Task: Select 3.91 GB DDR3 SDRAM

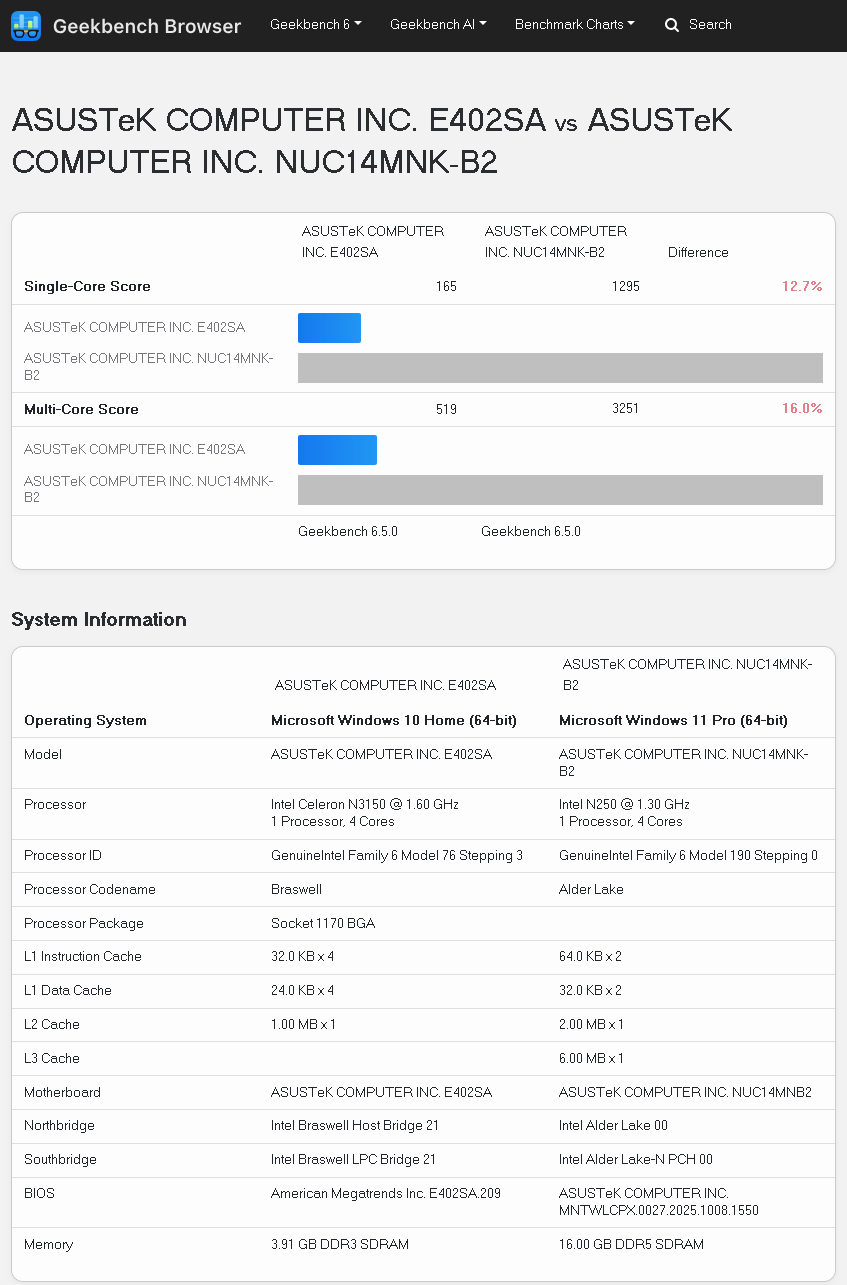Action: click(340, 1244)
